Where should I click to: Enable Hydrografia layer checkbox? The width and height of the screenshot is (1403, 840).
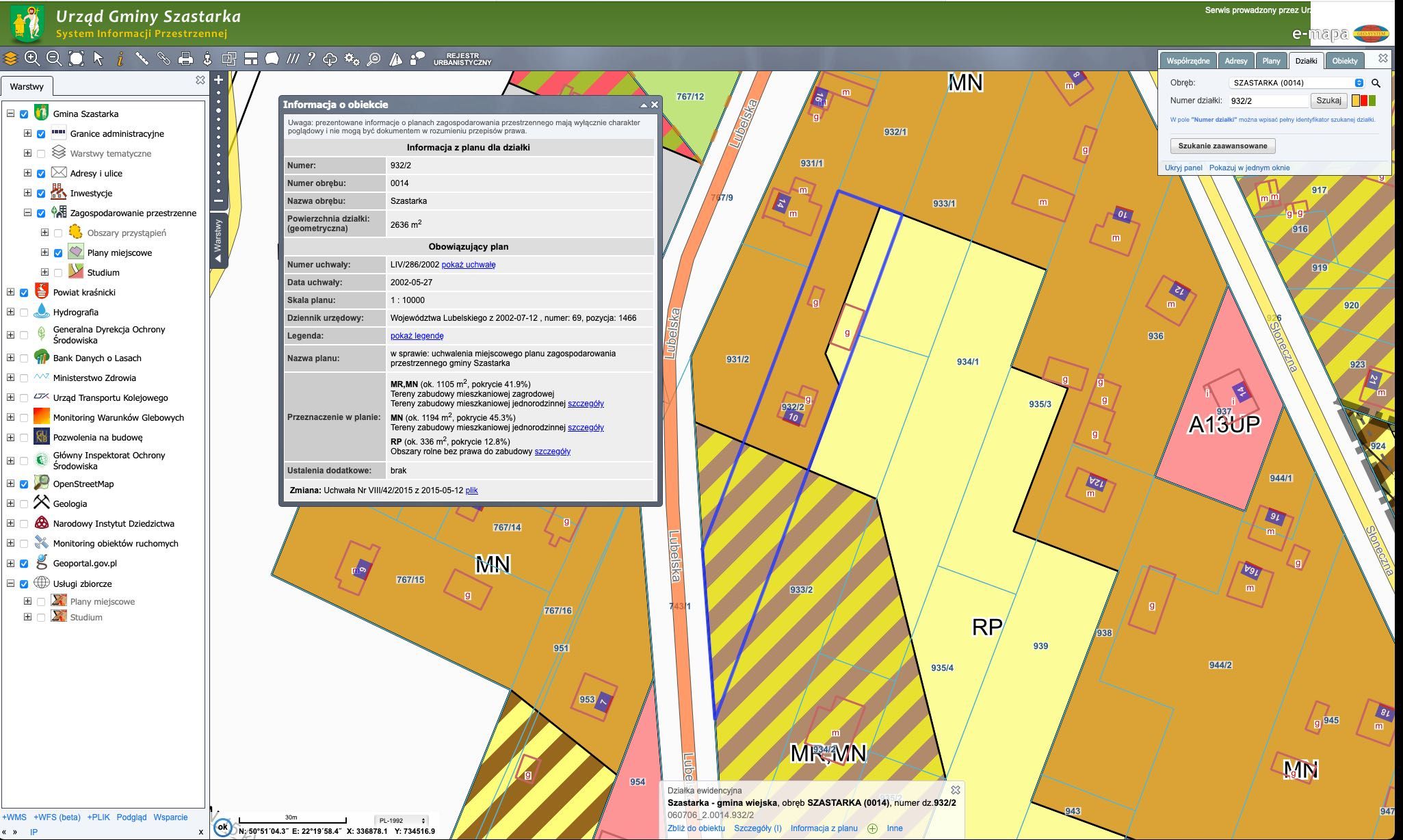click(24, 313)
